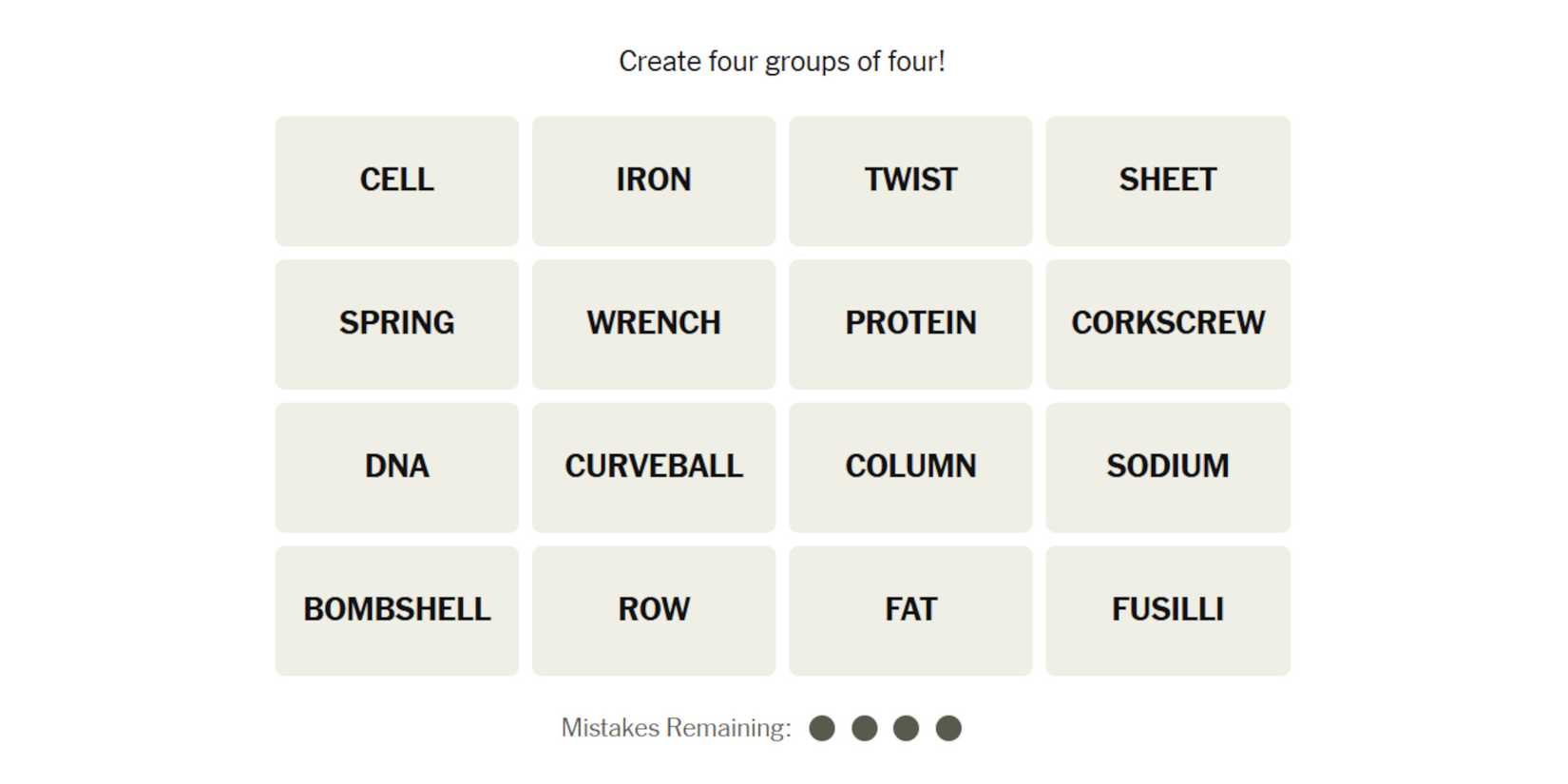Tap the SPRING word tile
The width and height of the screenshot is (1568, 784).
pyautogui.click(x=396, y=324)
